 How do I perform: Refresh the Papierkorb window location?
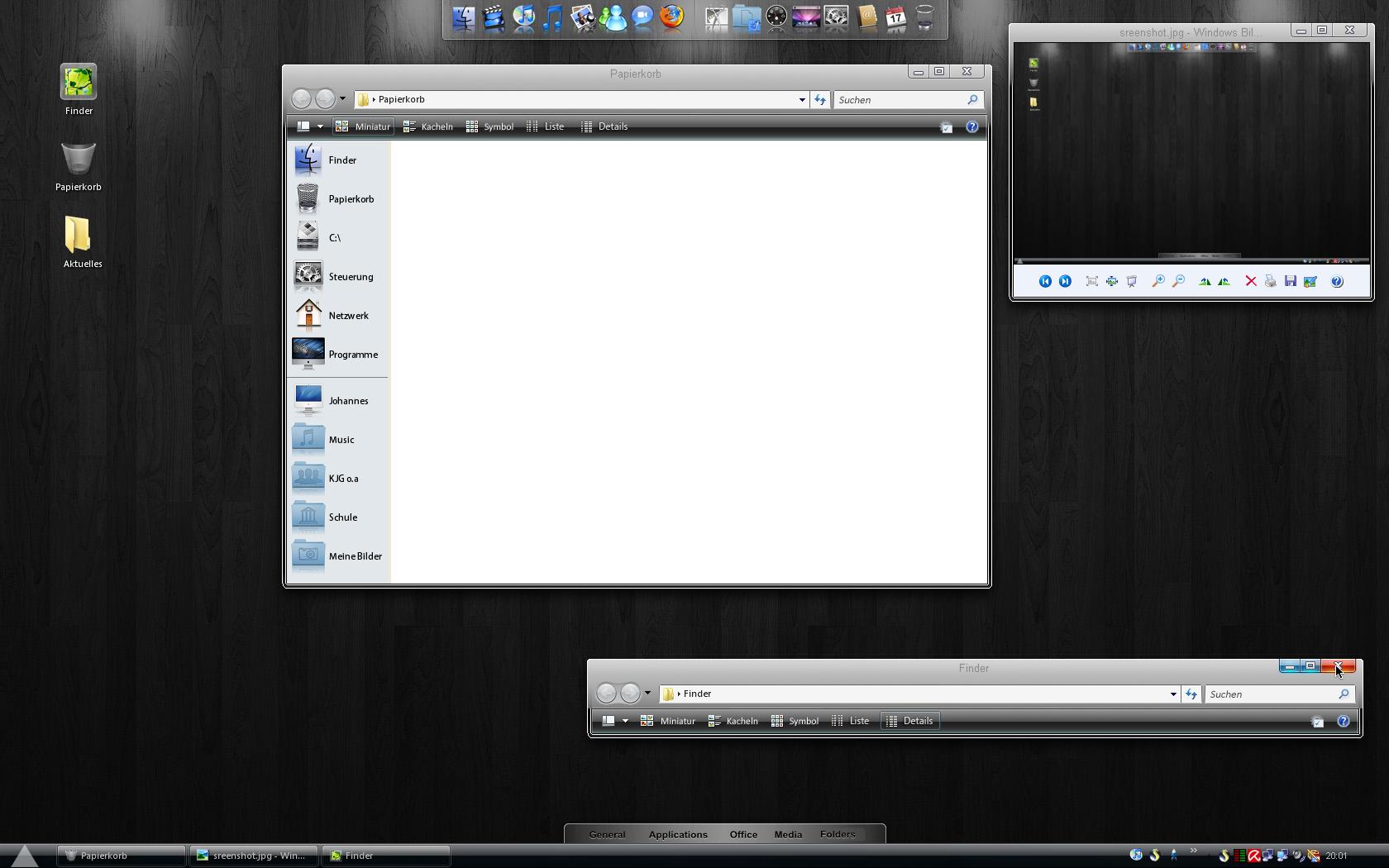(x=820, y=100)
